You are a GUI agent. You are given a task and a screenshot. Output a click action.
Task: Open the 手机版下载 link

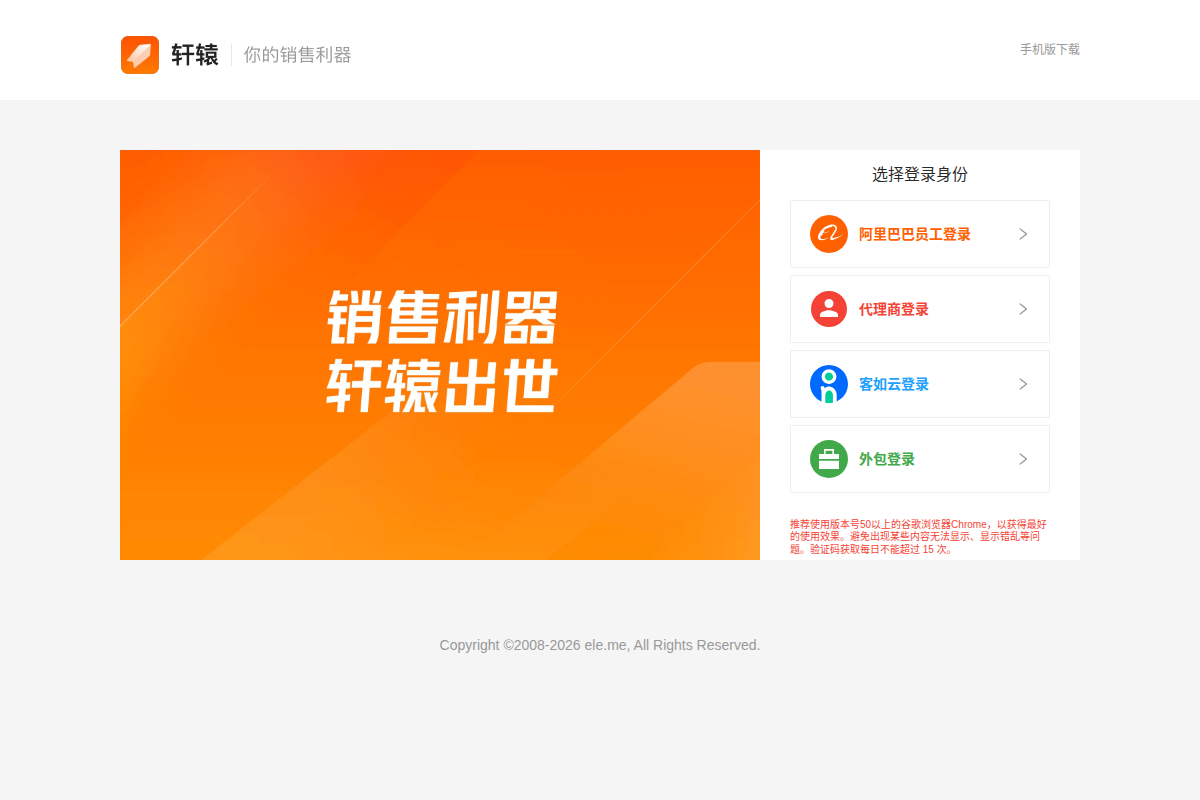(1050, 49)
